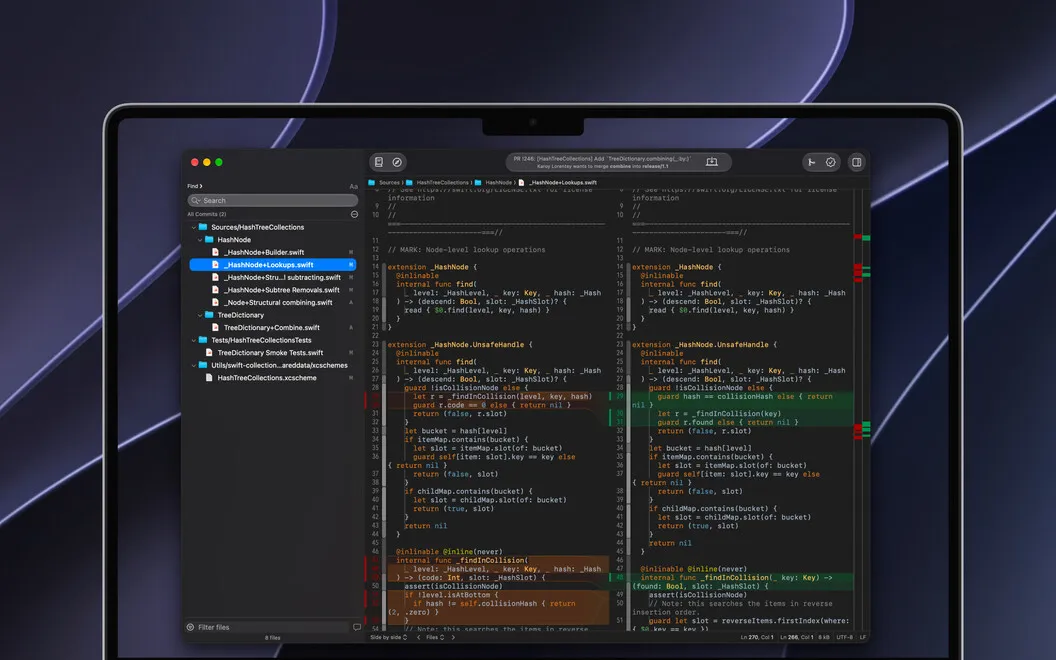Collapse the HashNode folder in sidebar

click(200, 240)
